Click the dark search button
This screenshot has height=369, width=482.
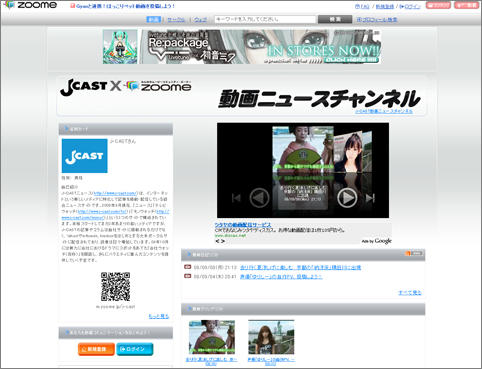pos(335,19)
